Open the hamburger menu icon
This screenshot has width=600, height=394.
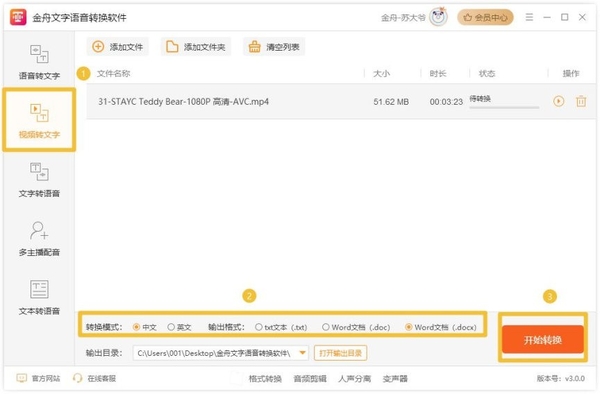pyautogui.click(x=529, y=17)
